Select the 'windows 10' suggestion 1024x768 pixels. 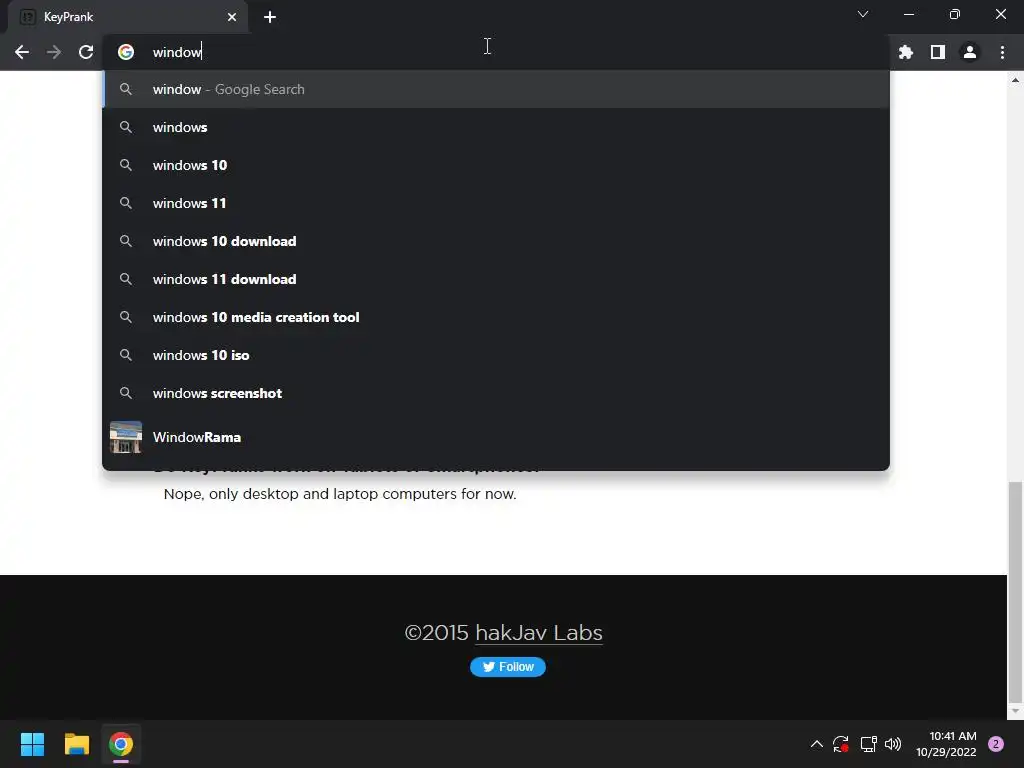[x=496, y=165]
